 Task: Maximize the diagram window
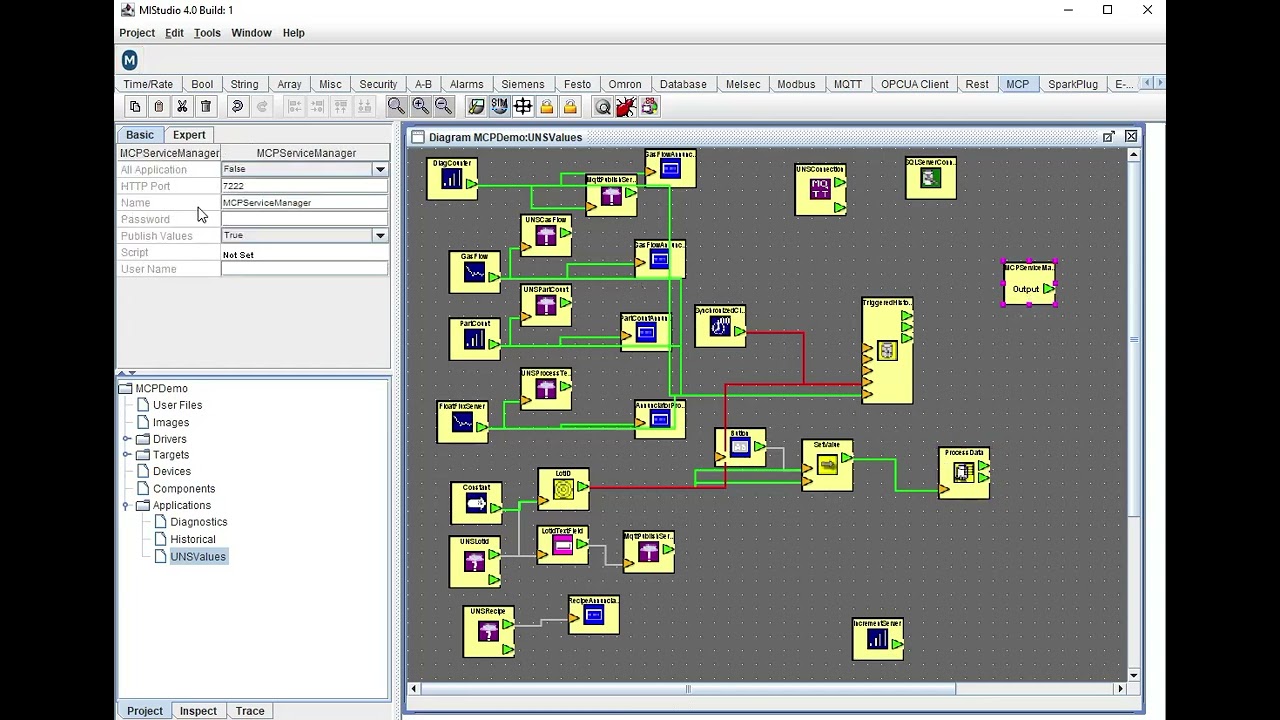[1109, 136]
